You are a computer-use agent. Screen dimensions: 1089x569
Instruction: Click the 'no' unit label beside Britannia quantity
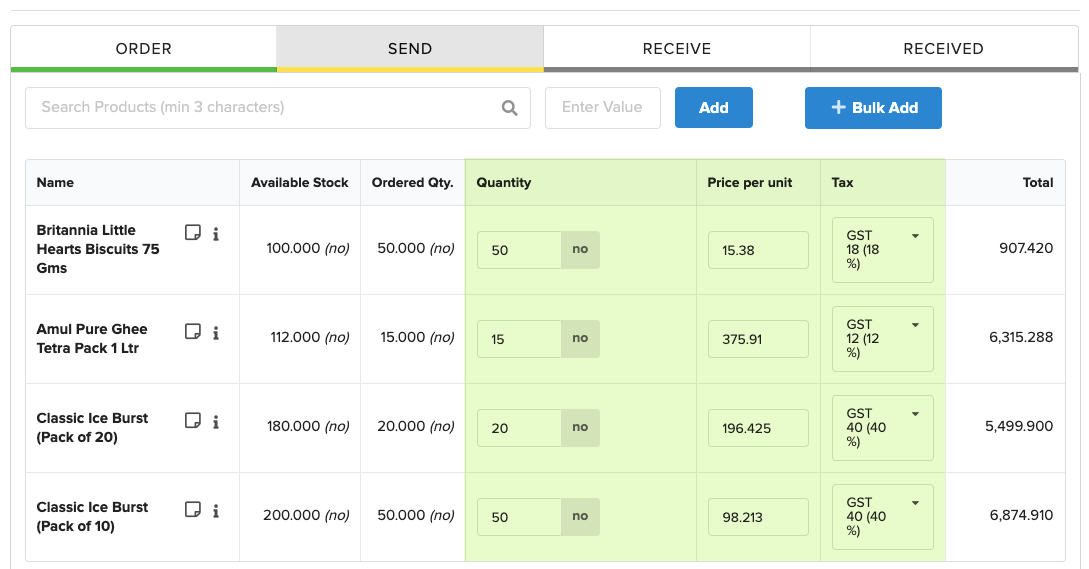pyautogui.click(x=581, y=249)
